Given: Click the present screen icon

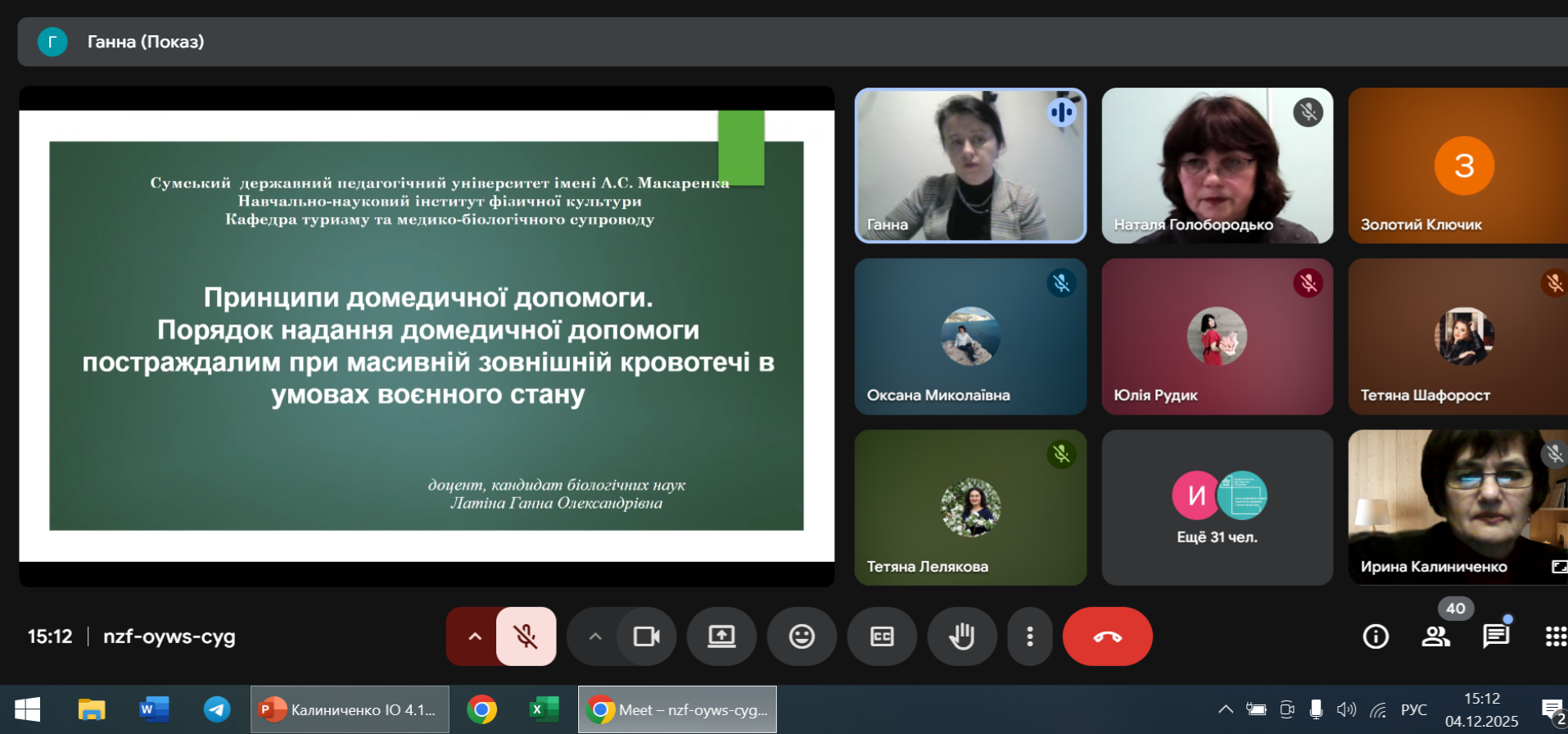Looking at the screenshot, I should point(721,637).
